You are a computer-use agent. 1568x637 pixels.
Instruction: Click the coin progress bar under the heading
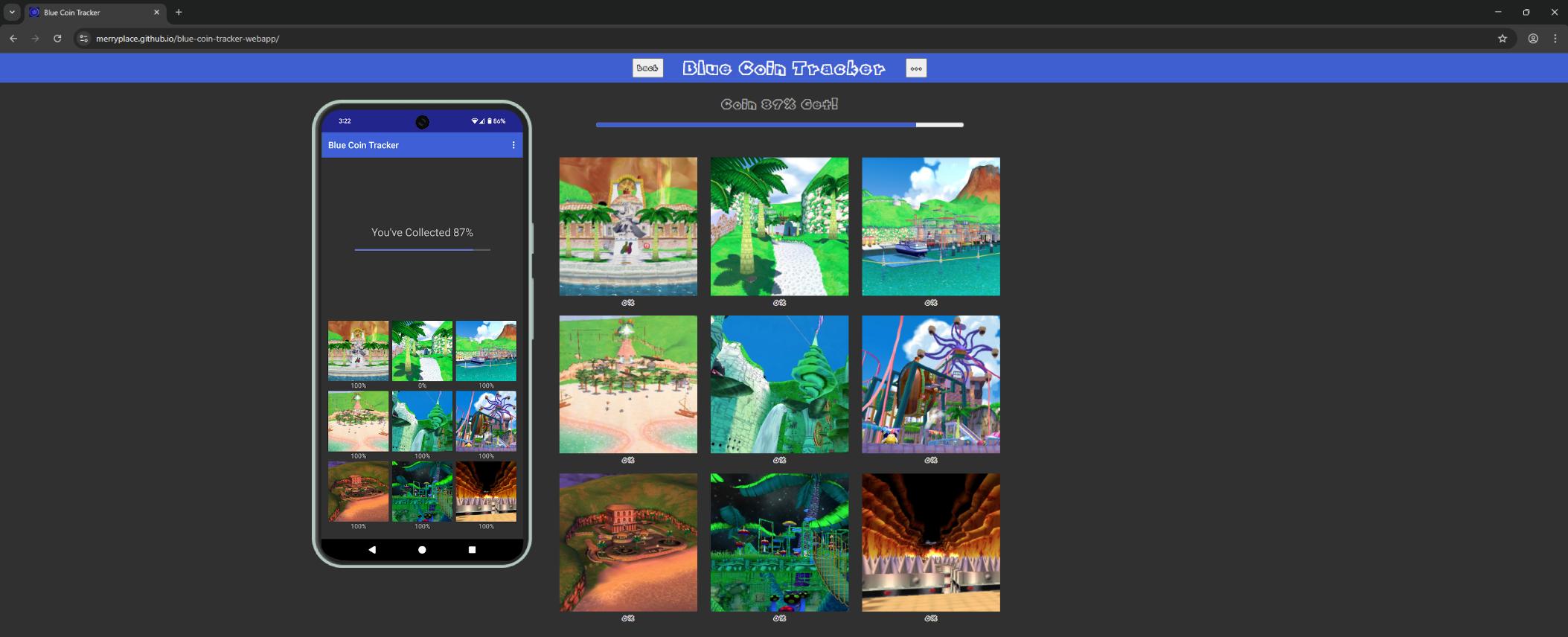coord(779,125)
